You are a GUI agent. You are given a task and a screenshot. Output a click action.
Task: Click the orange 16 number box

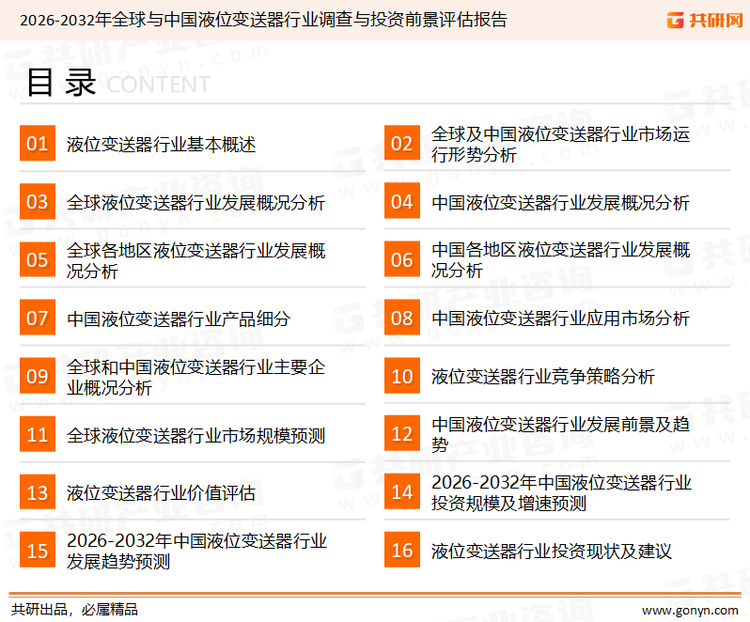pos(402,550)
